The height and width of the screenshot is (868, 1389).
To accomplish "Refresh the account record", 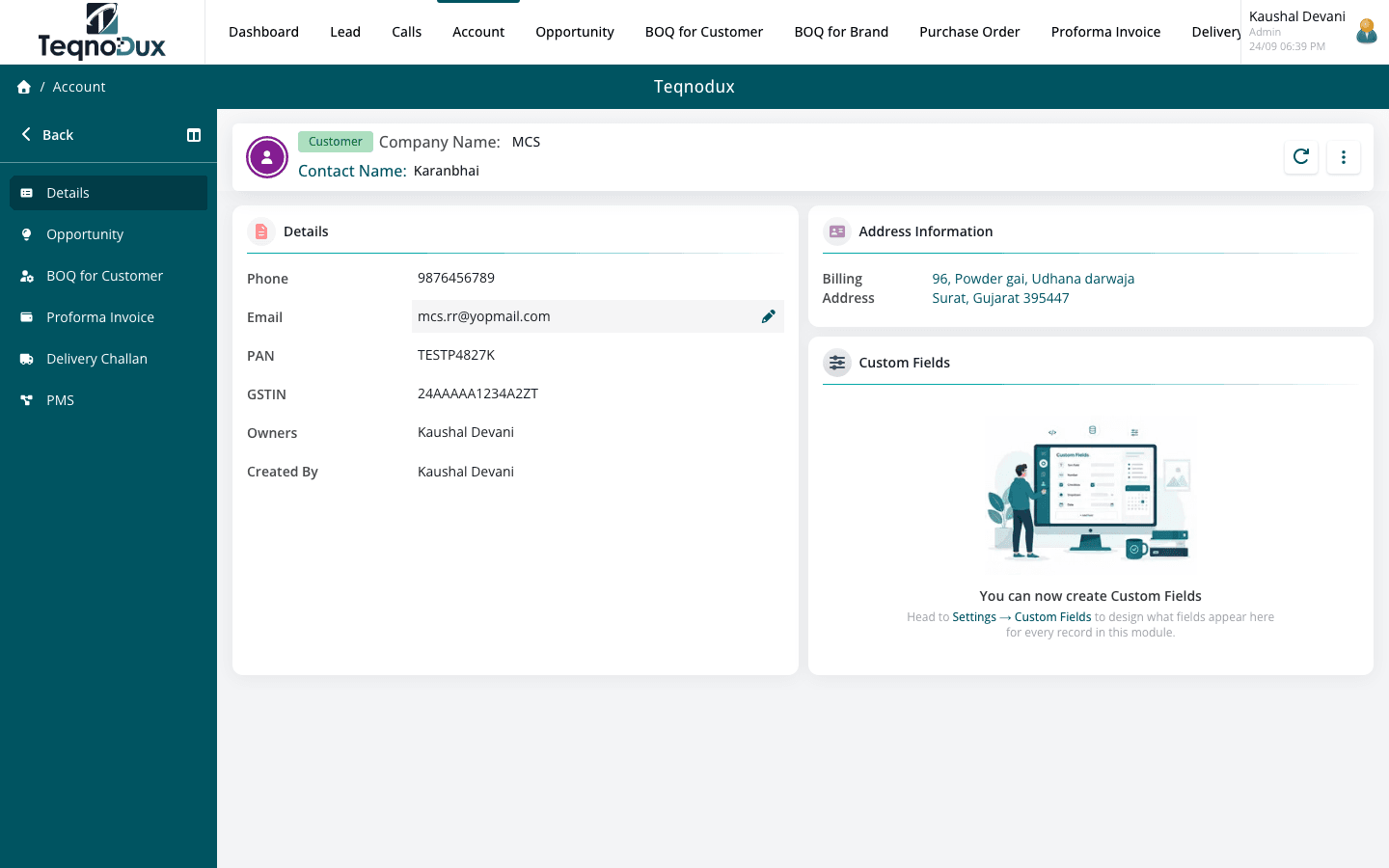I will tap(1301, 157).
